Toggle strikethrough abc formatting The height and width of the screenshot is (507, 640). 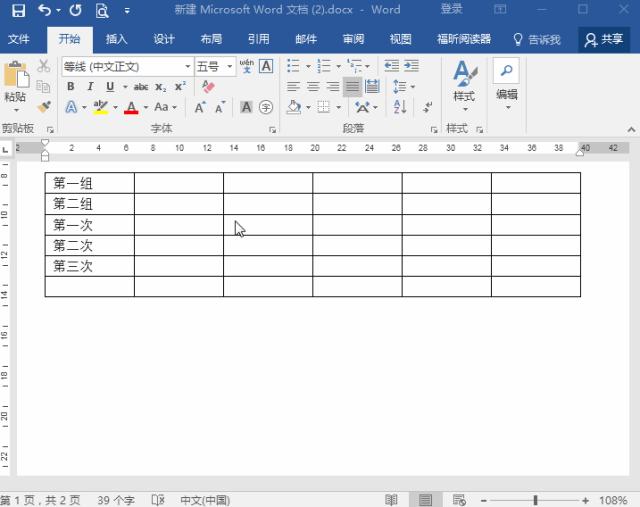[141, 87]
